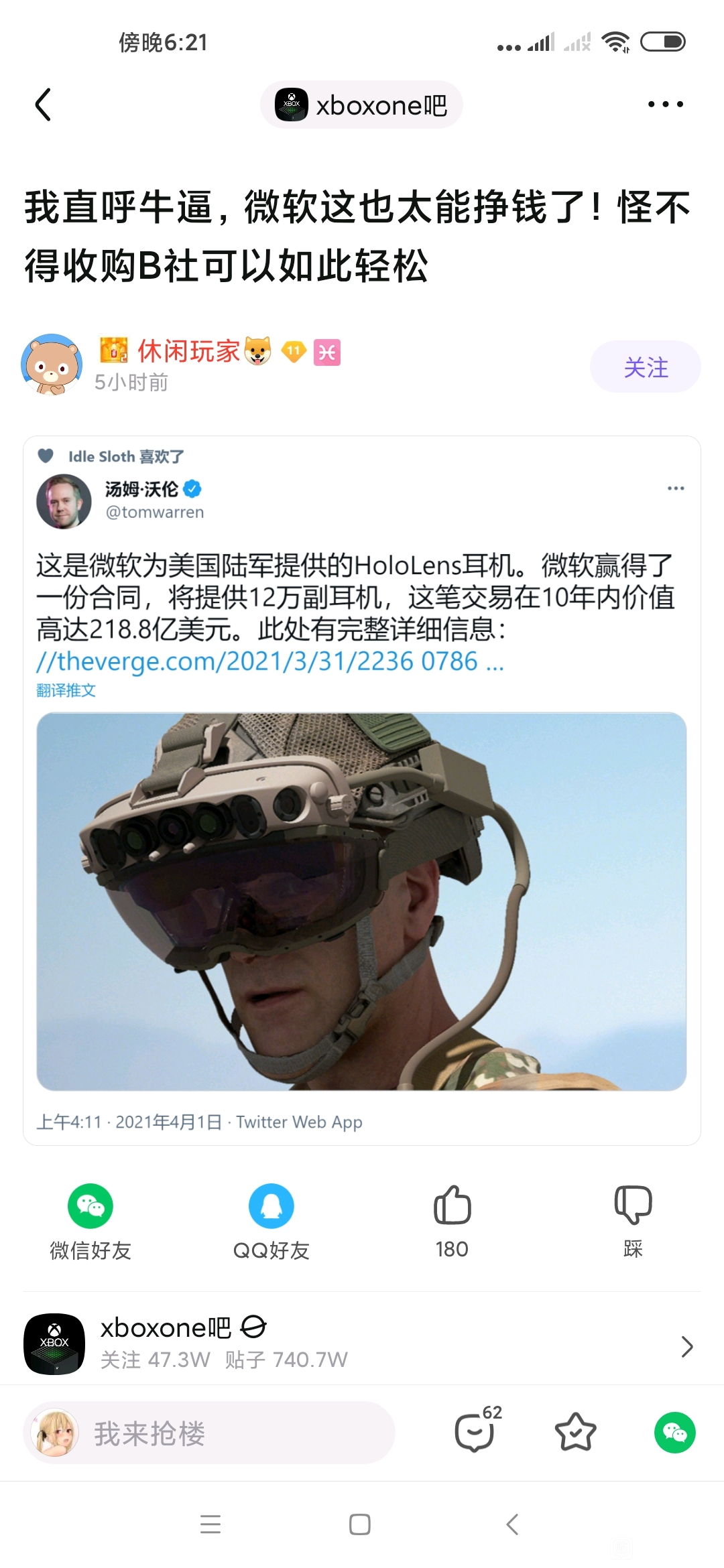Open xboxone吧 forum pill at top
Image resolution: width=724 pixels, height=1568 pixels.
coord(361,105)
